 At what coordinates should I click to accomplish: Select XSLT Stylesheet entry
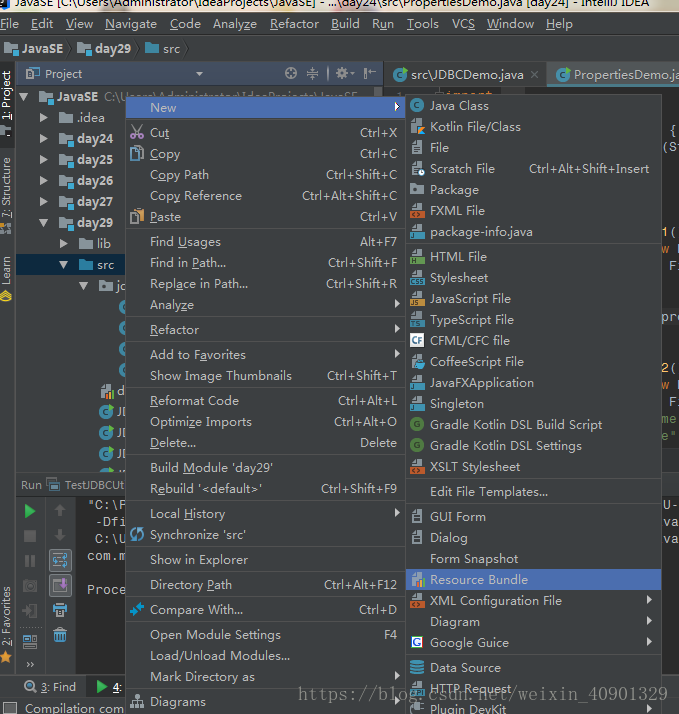point(533,466)
